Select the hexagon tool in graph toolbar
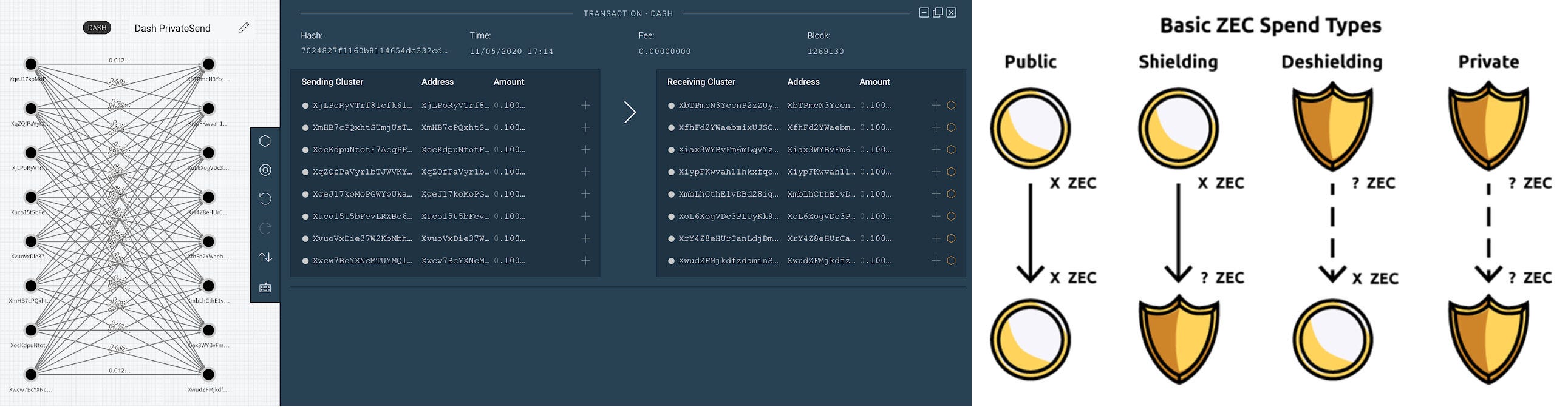Viewport: 1568px width, 407px height. pyautogui.click(x=265, y=141)
